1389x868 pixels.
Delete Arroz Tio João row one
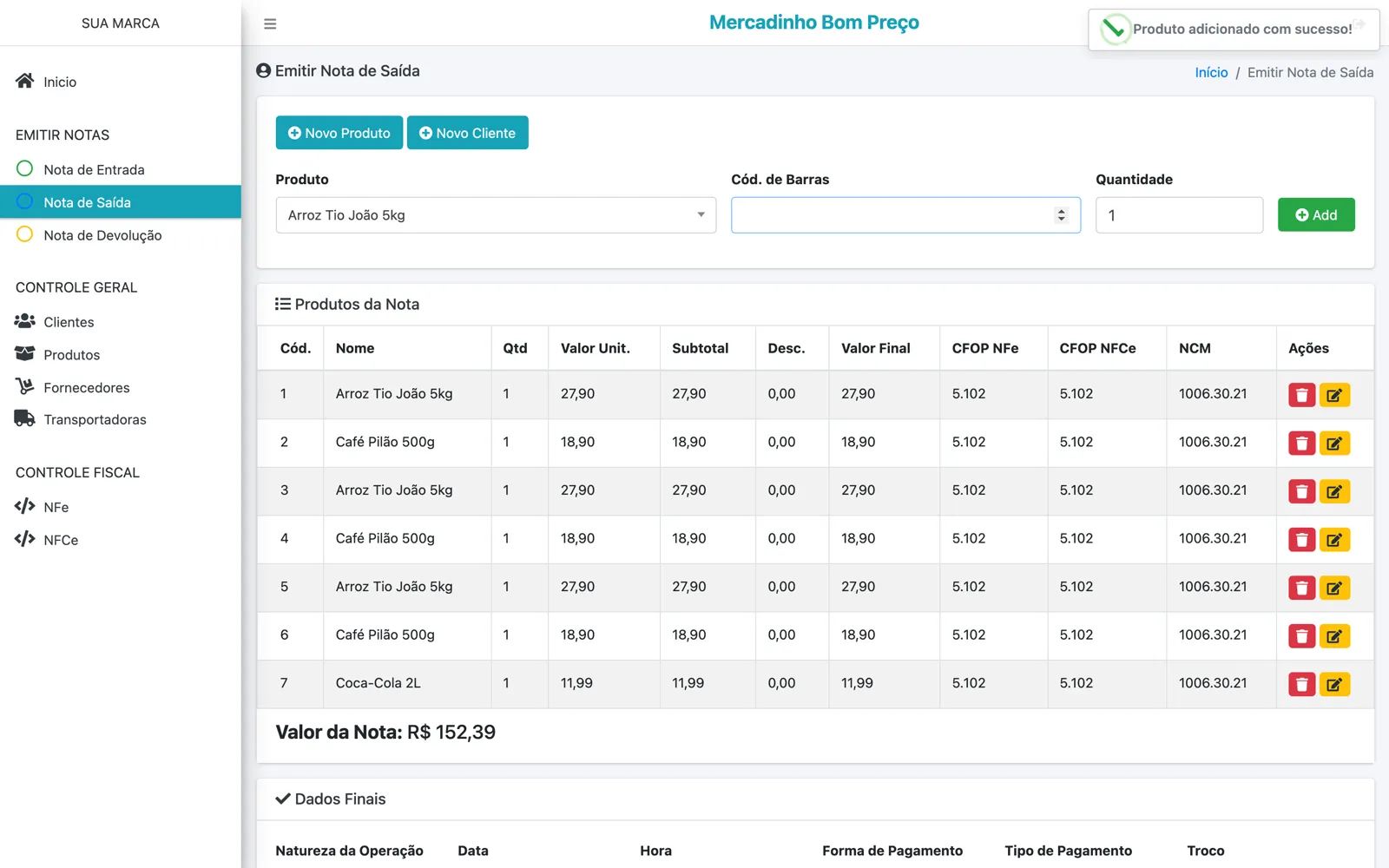point(1301,395)
